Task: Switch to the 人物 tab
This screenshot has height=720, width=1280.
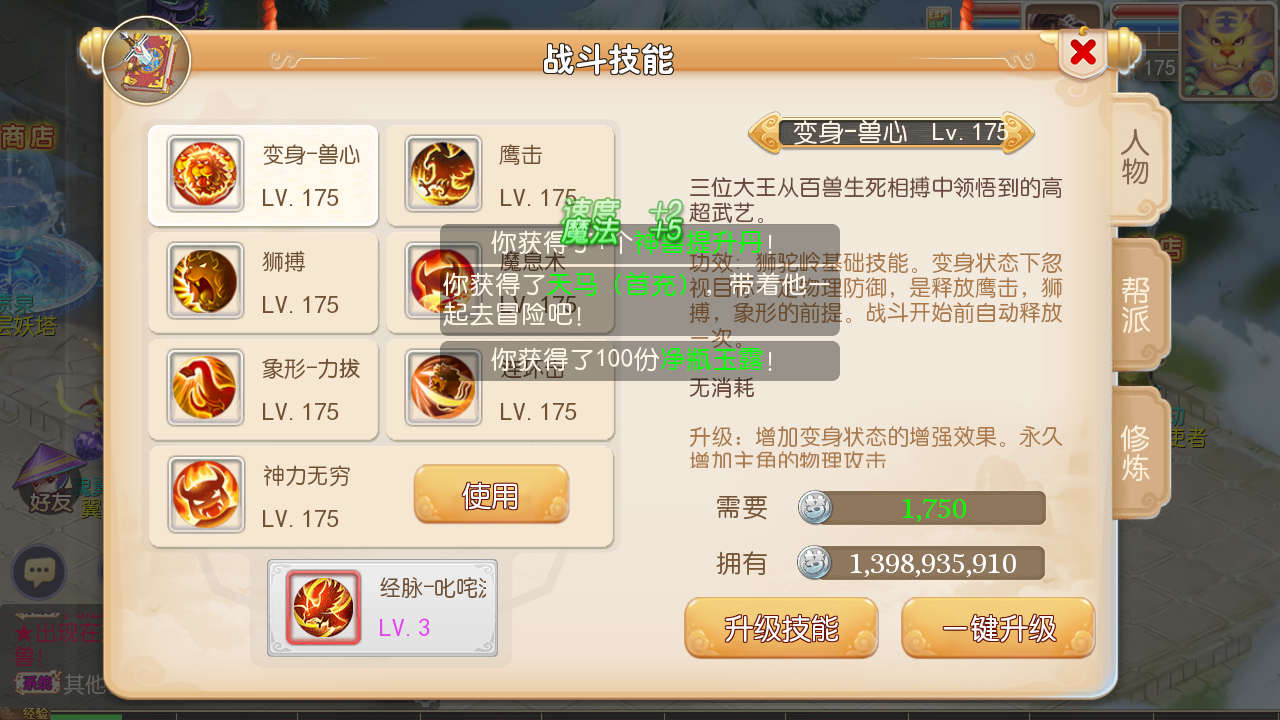Action: [x=1135, y=158]
